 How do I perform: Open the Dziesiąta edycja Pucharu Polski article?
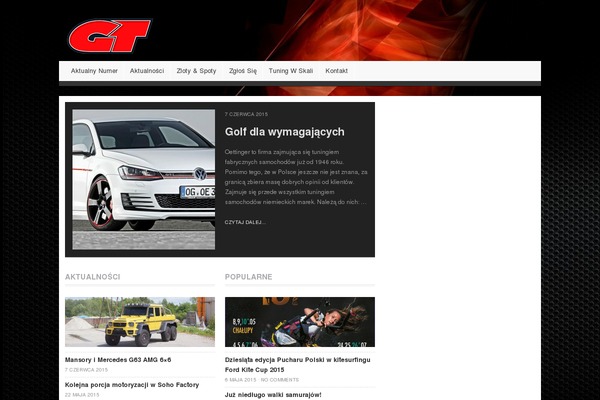[298, 365]
